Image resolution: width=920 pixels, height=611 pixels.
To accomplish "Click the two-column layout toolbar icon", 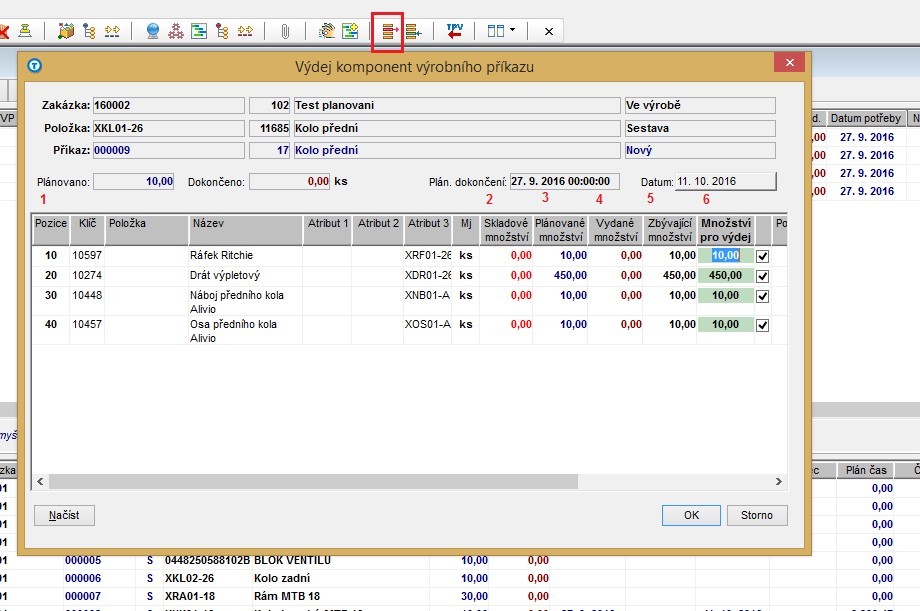I will (496, 31).
